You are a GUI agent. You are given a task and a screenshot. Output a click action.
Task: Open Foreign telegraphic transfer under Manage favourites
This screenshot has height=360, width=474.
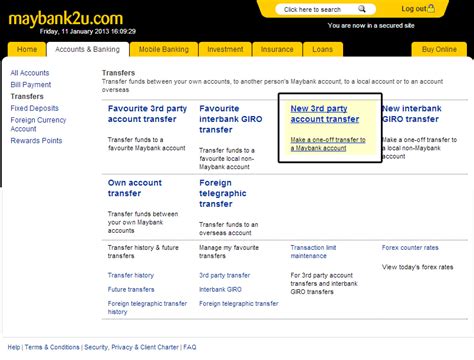(239, 303)
